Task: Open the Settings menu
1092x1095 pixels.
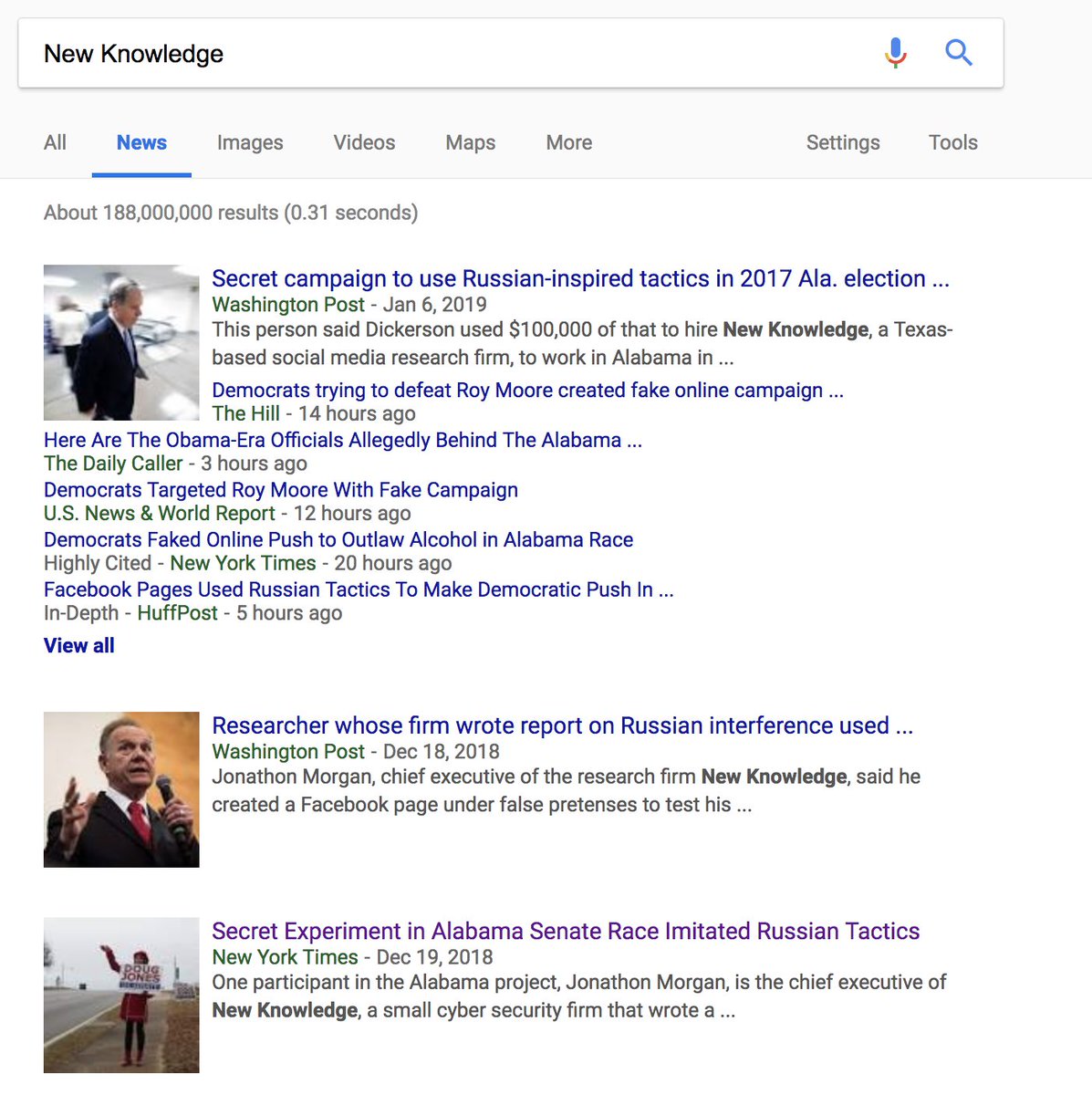Action: 843,142
